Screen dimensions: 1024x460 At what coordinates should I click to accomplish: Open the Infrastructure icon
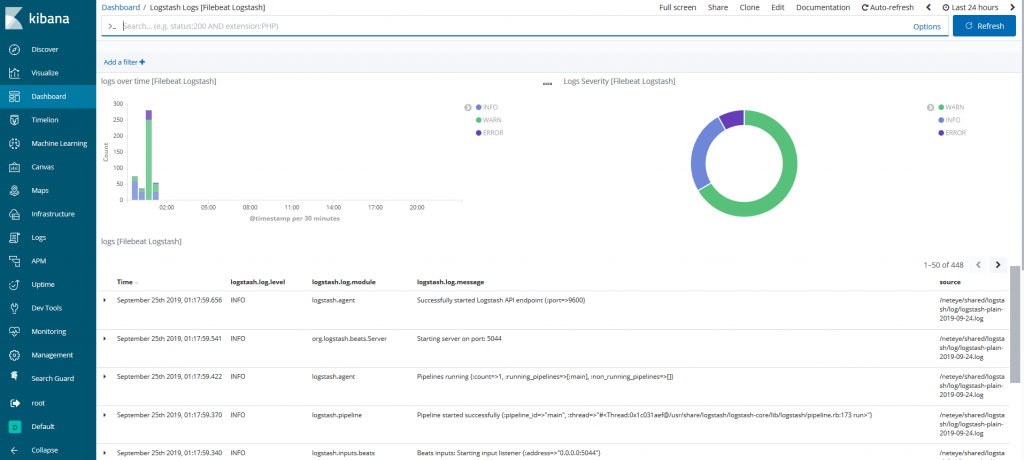(14, 214)
